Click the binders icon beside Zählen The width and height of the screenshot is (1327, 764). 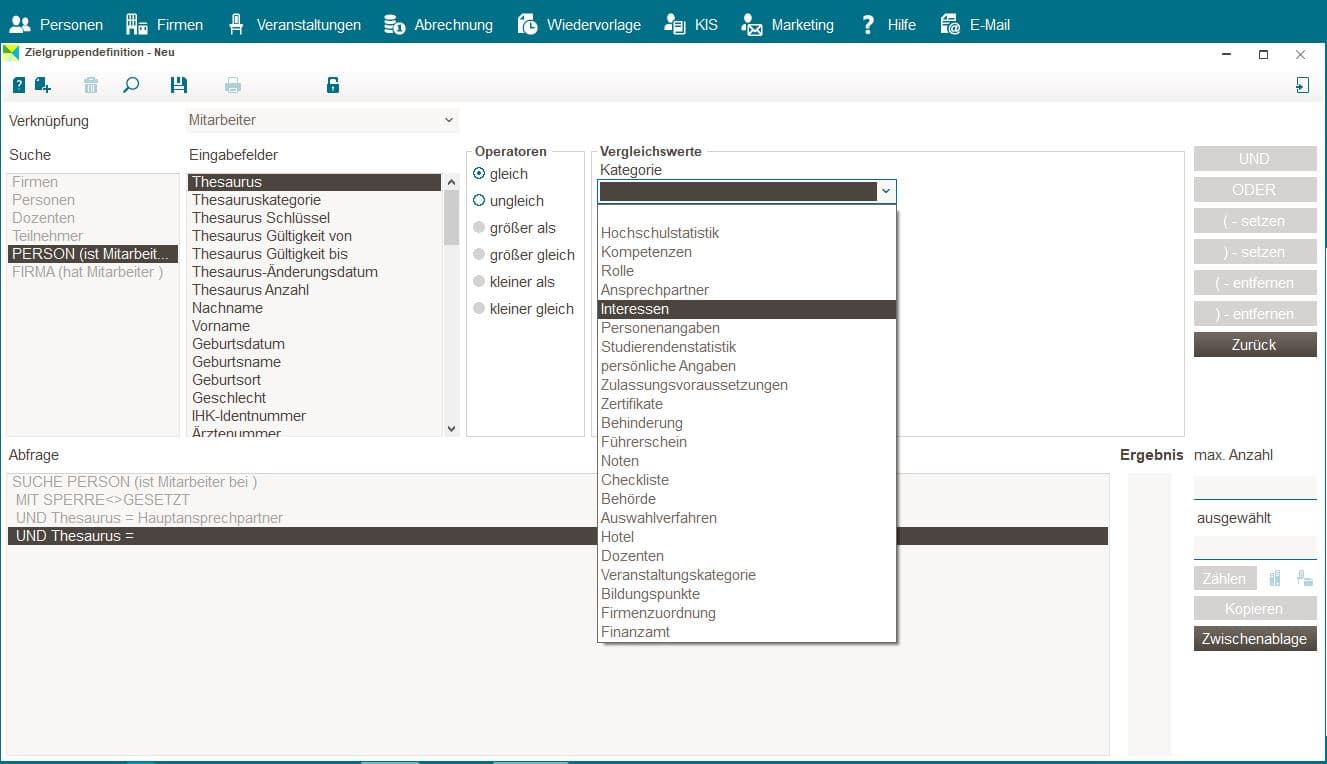click(x=1275, y=578)
